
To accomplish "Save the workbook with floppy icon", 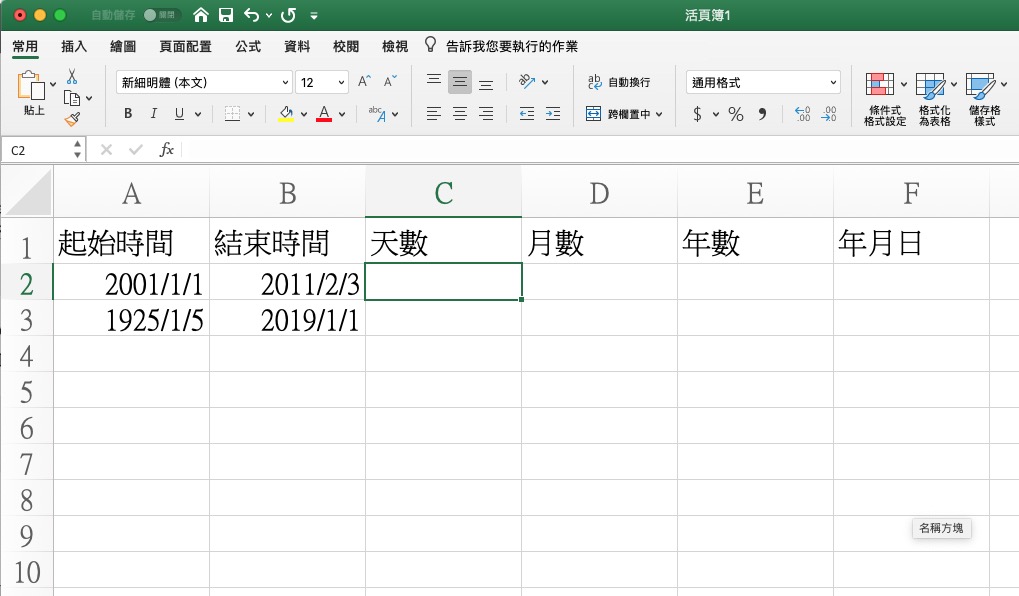I will point(226,15).
